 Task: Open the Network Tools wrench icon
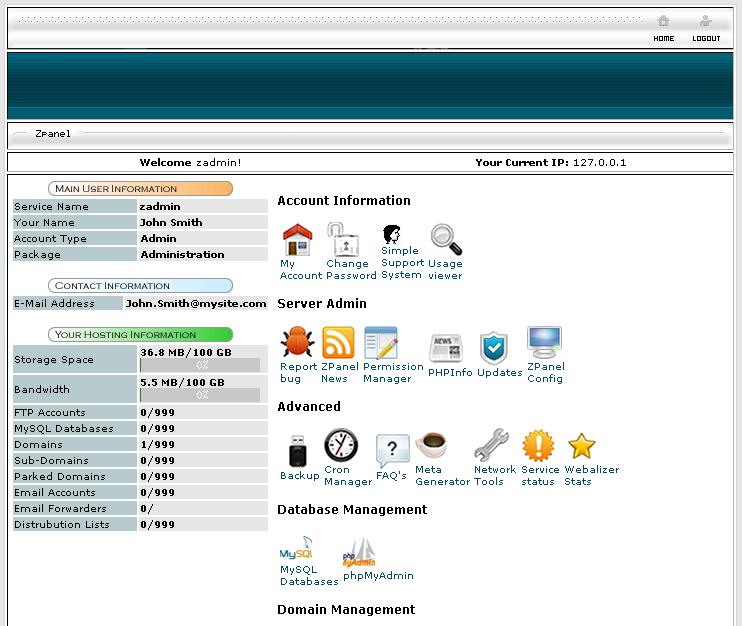492,446
